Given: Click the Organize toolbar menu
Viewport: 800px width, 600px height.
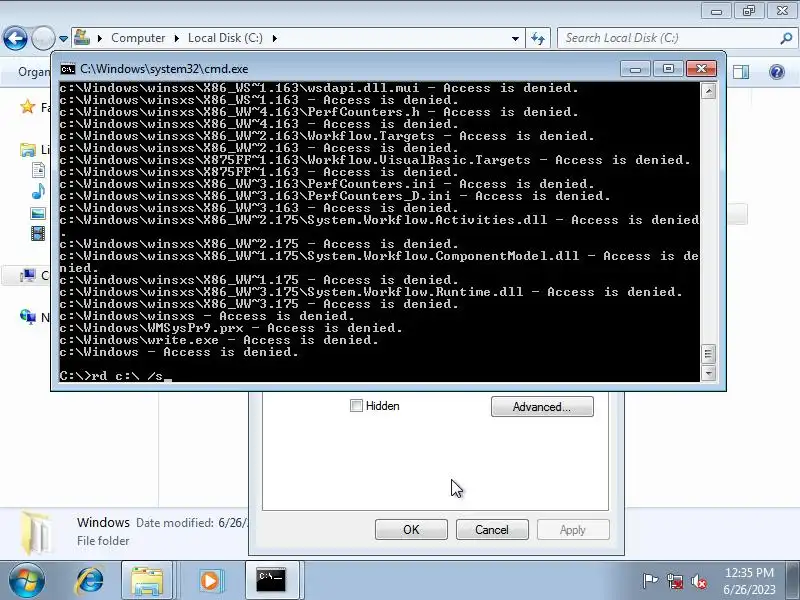Looking at the screenshot, I should tap(34, 72).
